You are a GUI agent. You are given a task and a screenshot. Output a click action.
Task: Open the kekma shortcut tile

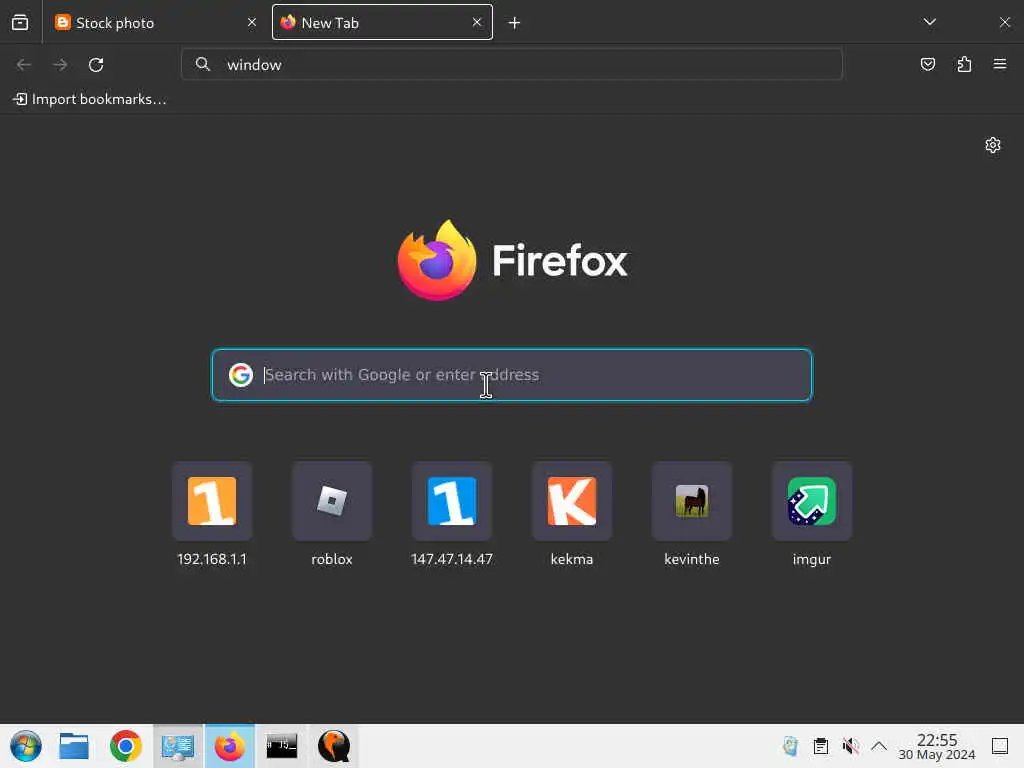pyautogui.click(x=572, y=501)
